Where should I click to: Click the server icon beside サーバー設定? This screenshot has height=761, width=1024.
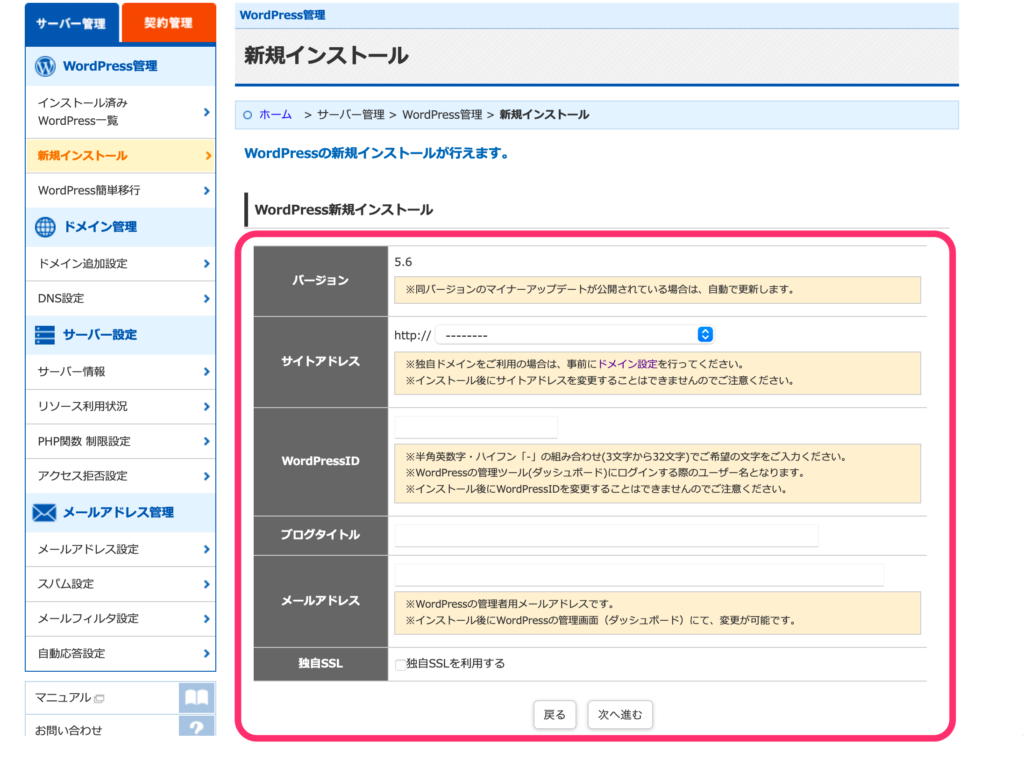tap(45, 335)
